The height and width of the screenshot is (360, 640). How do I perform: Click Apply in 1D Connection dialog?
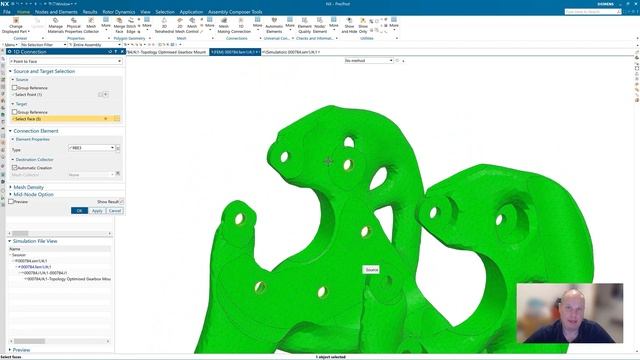coord(97,211)
